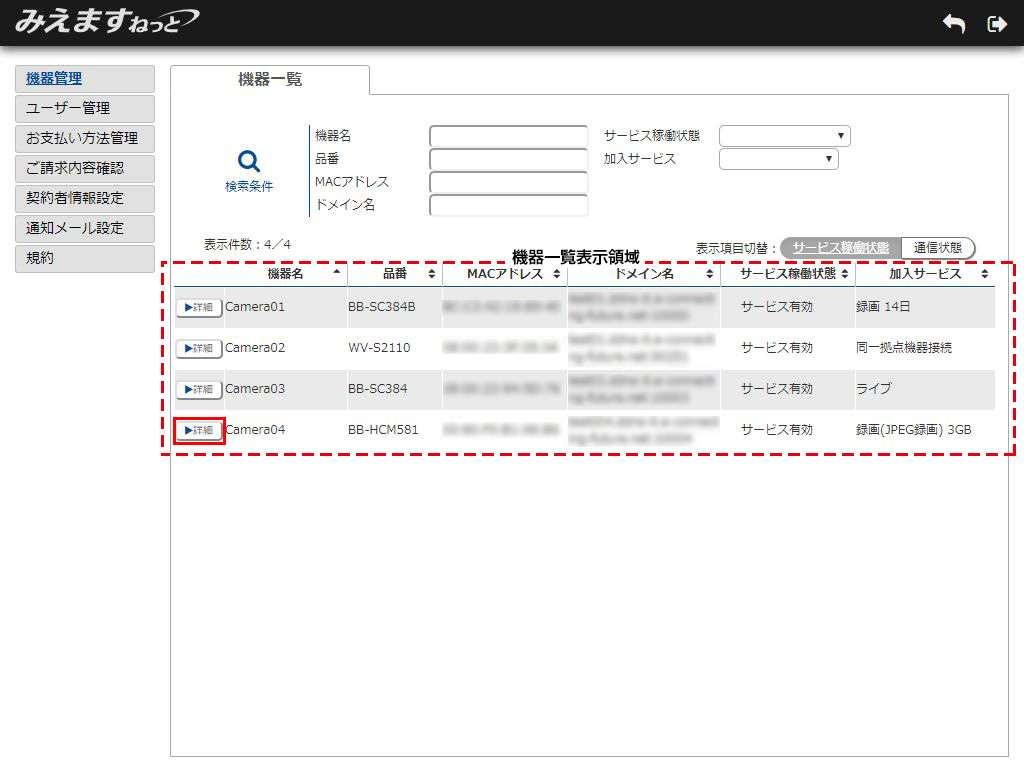
Task: Click the magnifier search conditions icon
Action: tap(248, 161)
